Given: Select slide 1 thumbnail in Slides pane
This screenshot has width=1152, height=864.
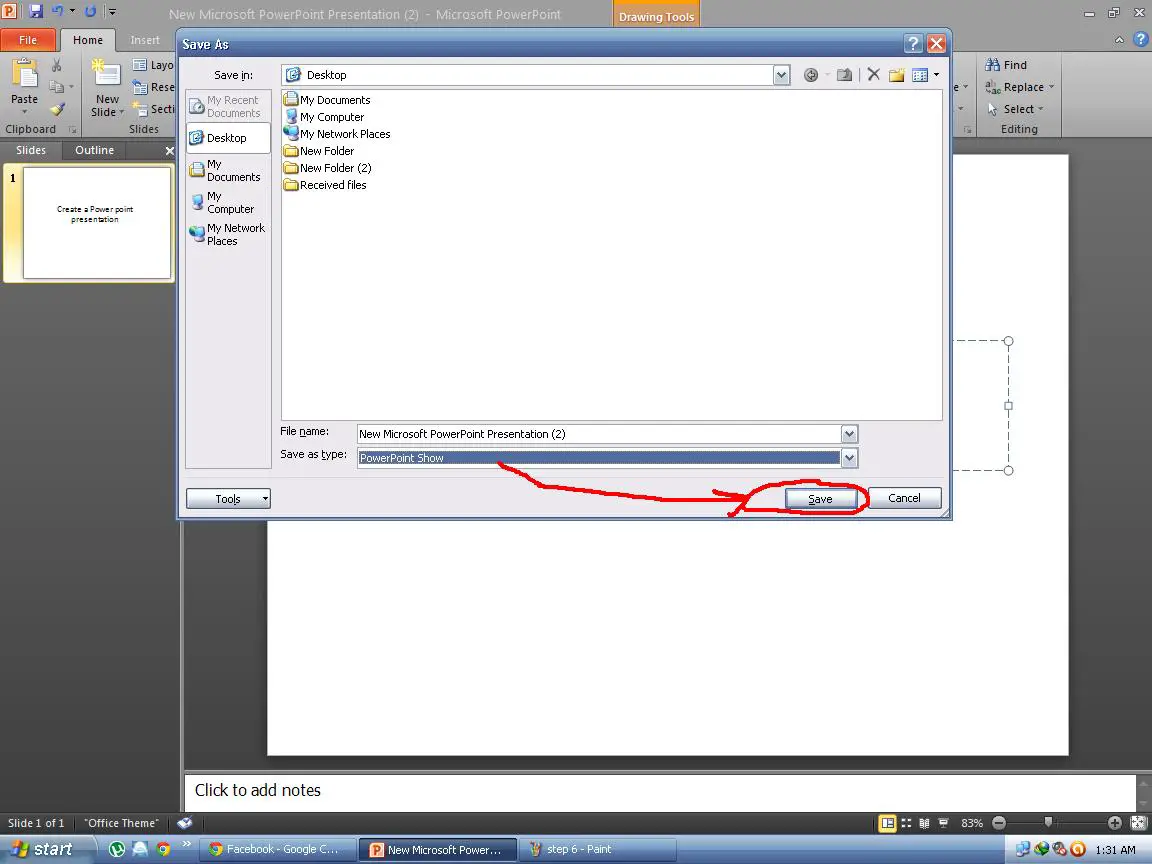Looking at the screenshot, I should tap(97, 223).
